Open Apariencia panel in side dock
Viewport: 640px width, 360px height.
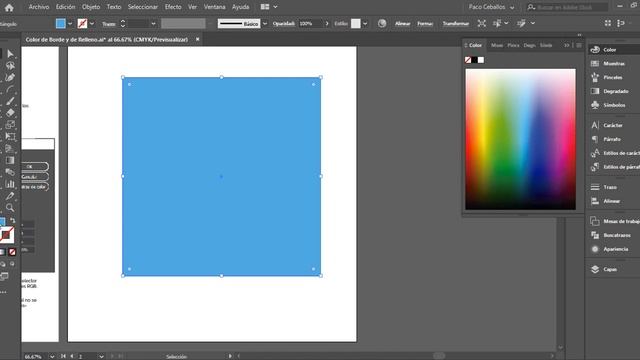(609, 249)
